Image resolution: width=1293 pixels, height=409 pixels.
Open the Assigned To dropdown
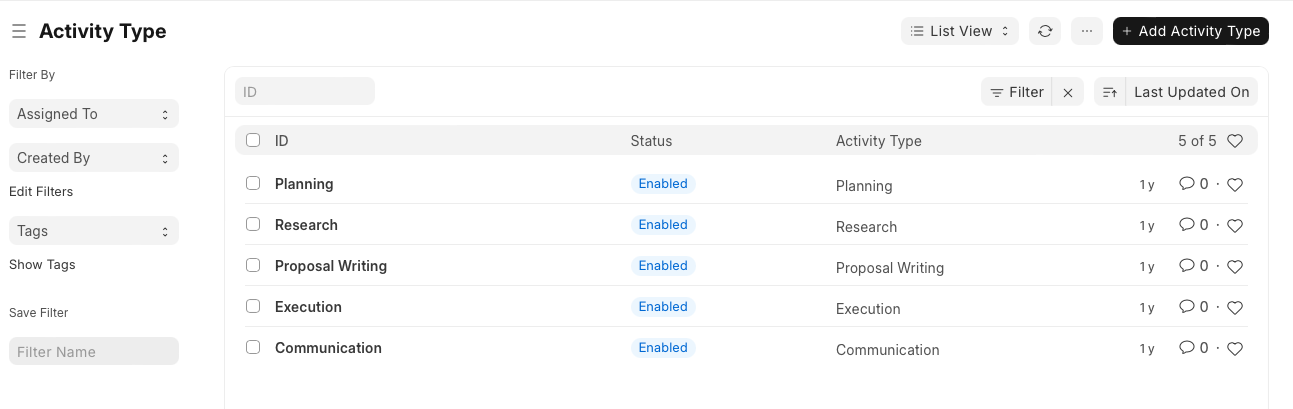94,114
